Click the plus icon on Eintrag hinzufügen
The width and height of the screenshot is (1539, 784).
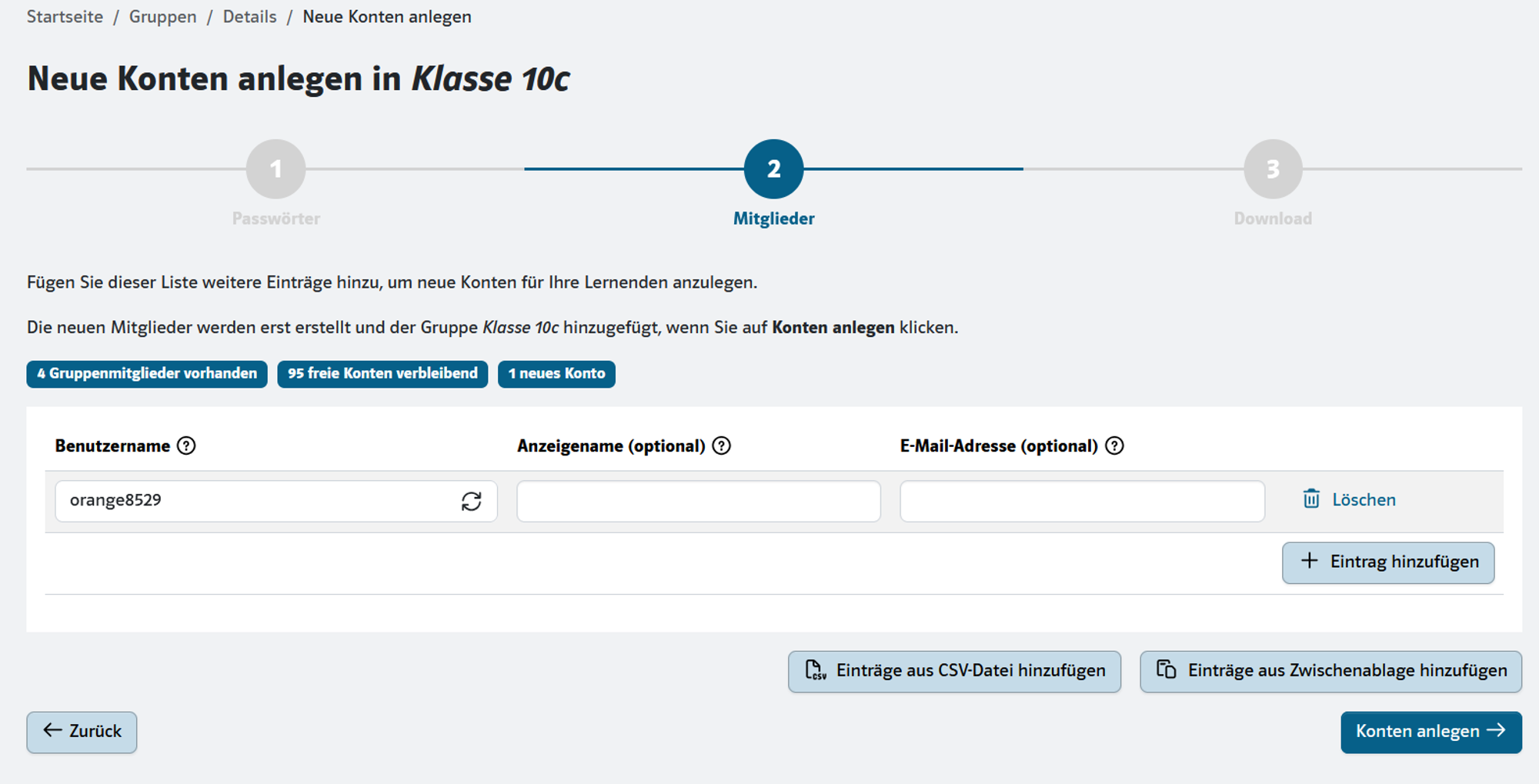(x=1309, y=561)
